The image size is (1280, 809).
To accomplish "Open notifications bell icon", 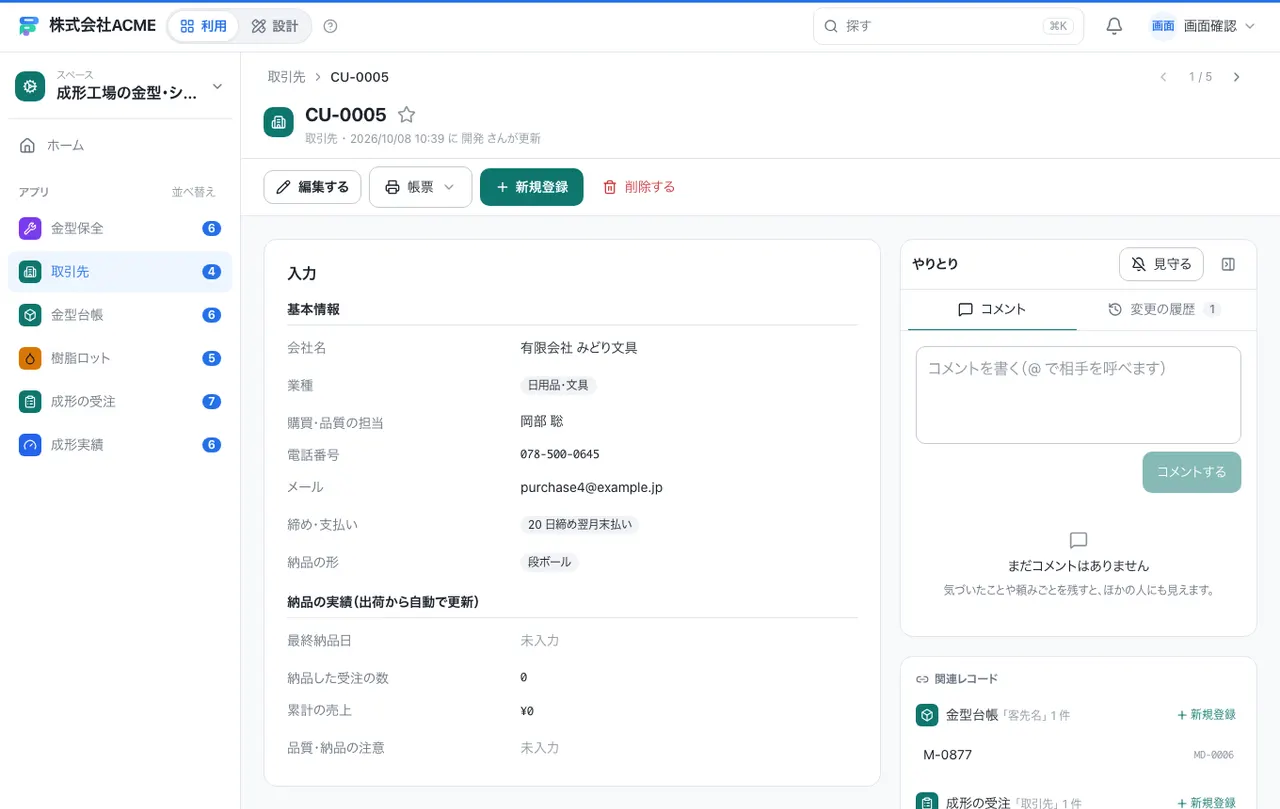I will click(x=1114, y=26).
